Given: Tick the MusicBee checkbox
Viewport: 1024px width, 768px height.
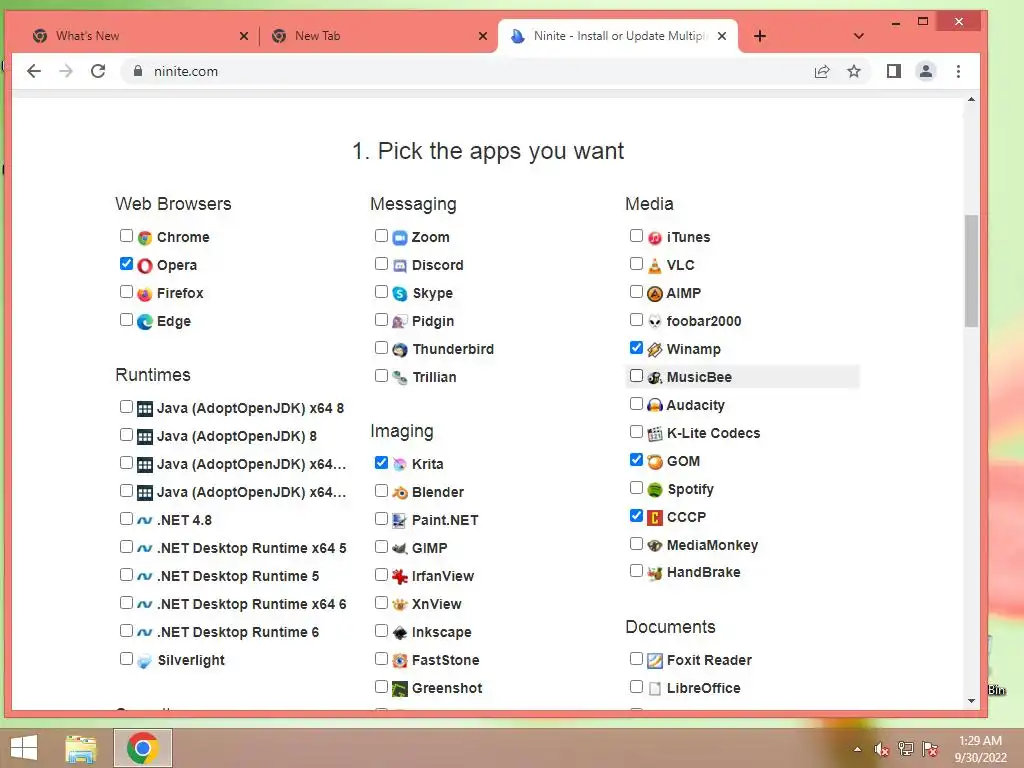Looking at the screenshot, I should click(636, 376).
